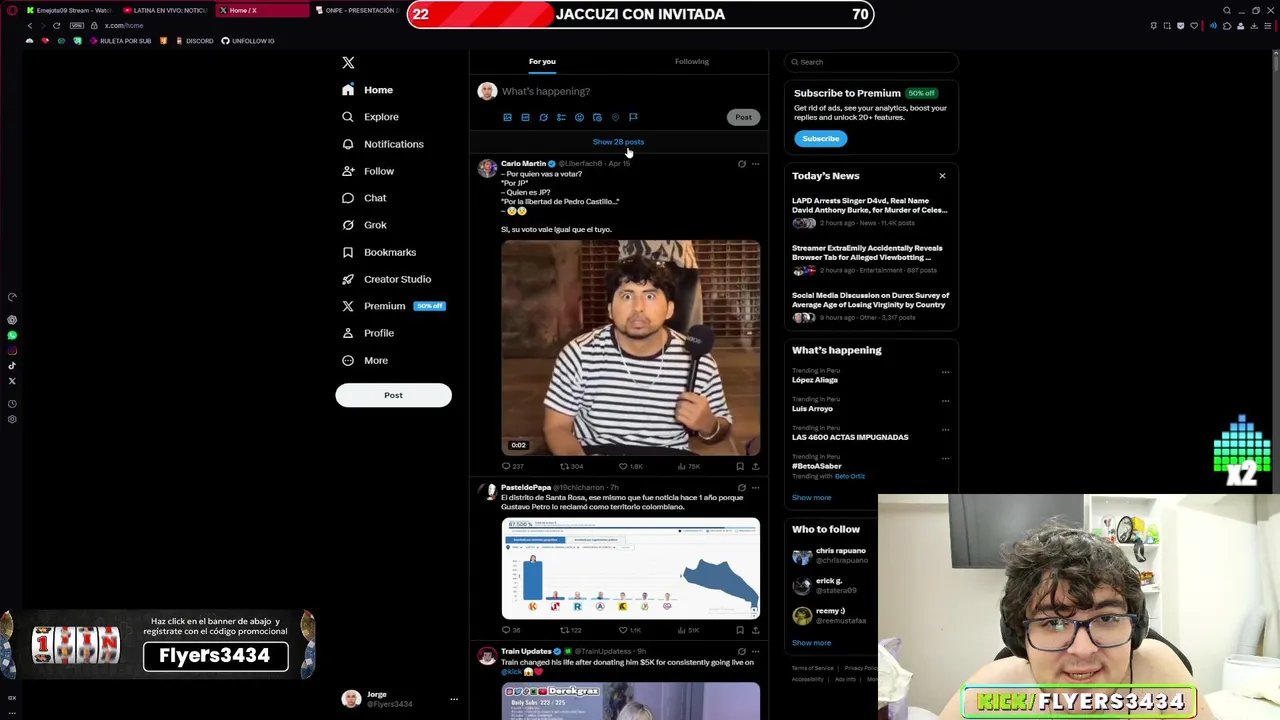Viewport: 1280px width, 720px height.
Task: Bookmark the PasteldePapa post
Action: 740,630
